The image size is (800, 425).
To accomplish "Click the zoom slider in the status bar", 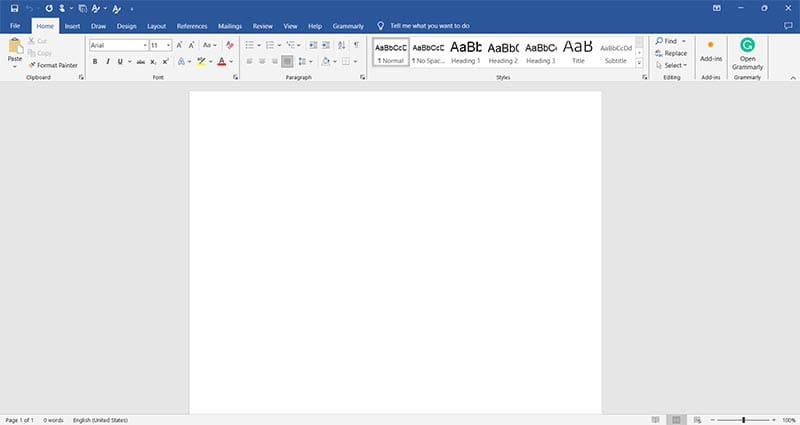I will 743,420.
